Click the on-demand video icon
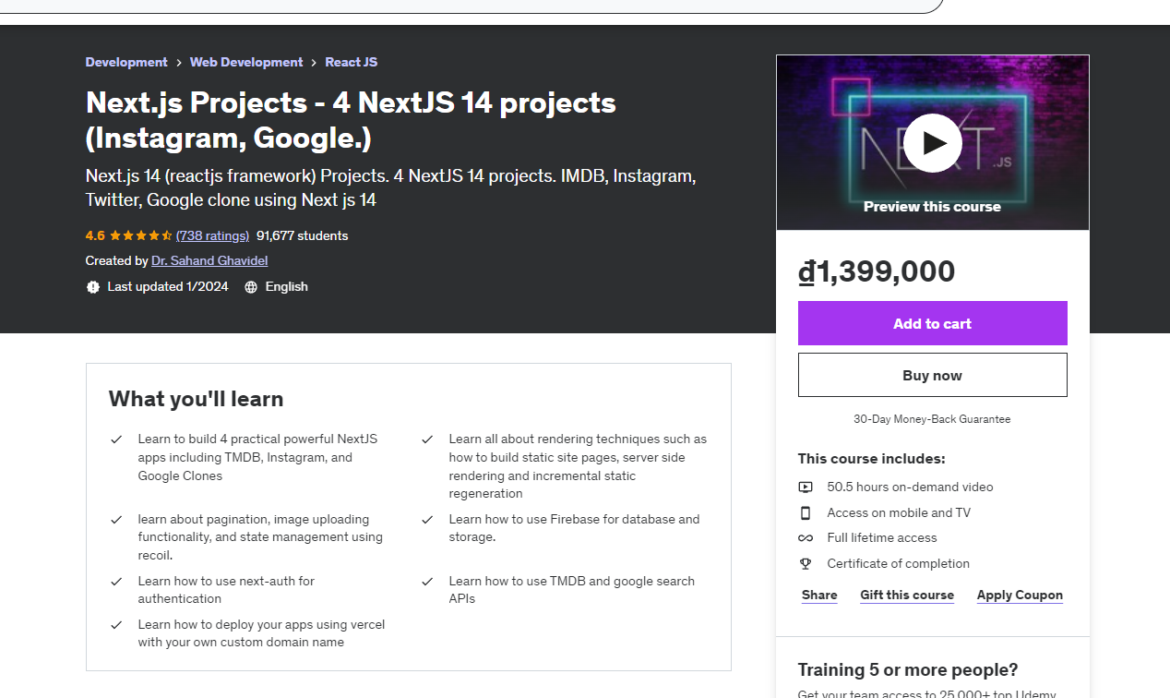The width and height of the screenshot is (1170, 698). (805, 487)
